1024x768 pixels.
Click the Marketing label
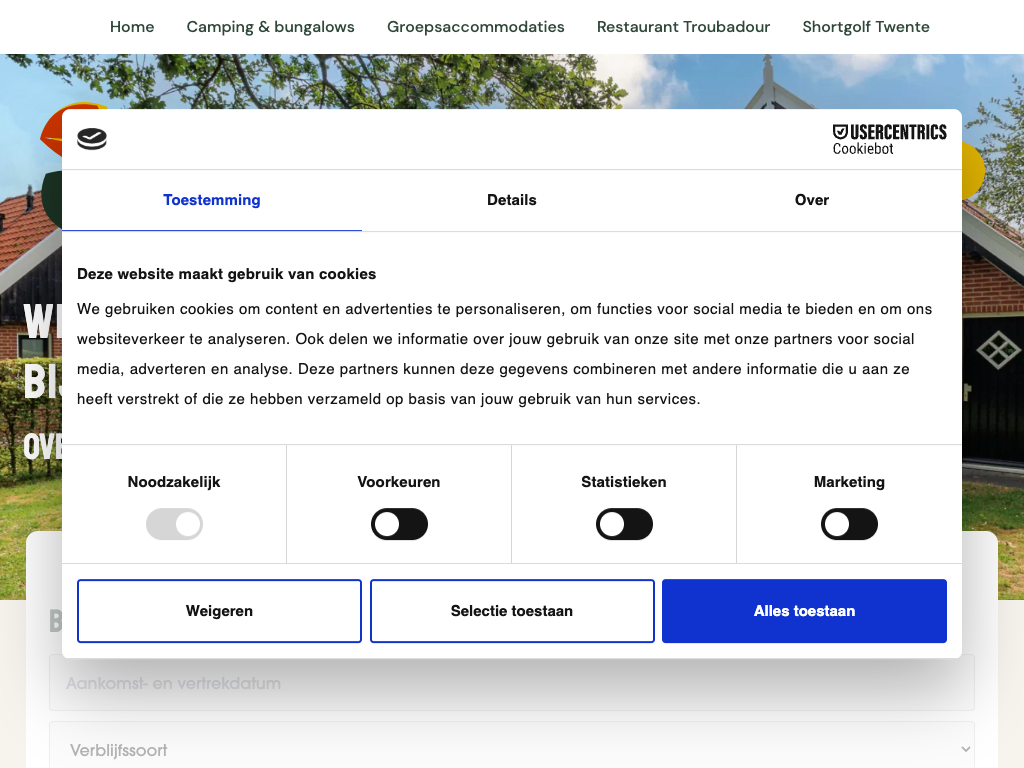(849, 482)
